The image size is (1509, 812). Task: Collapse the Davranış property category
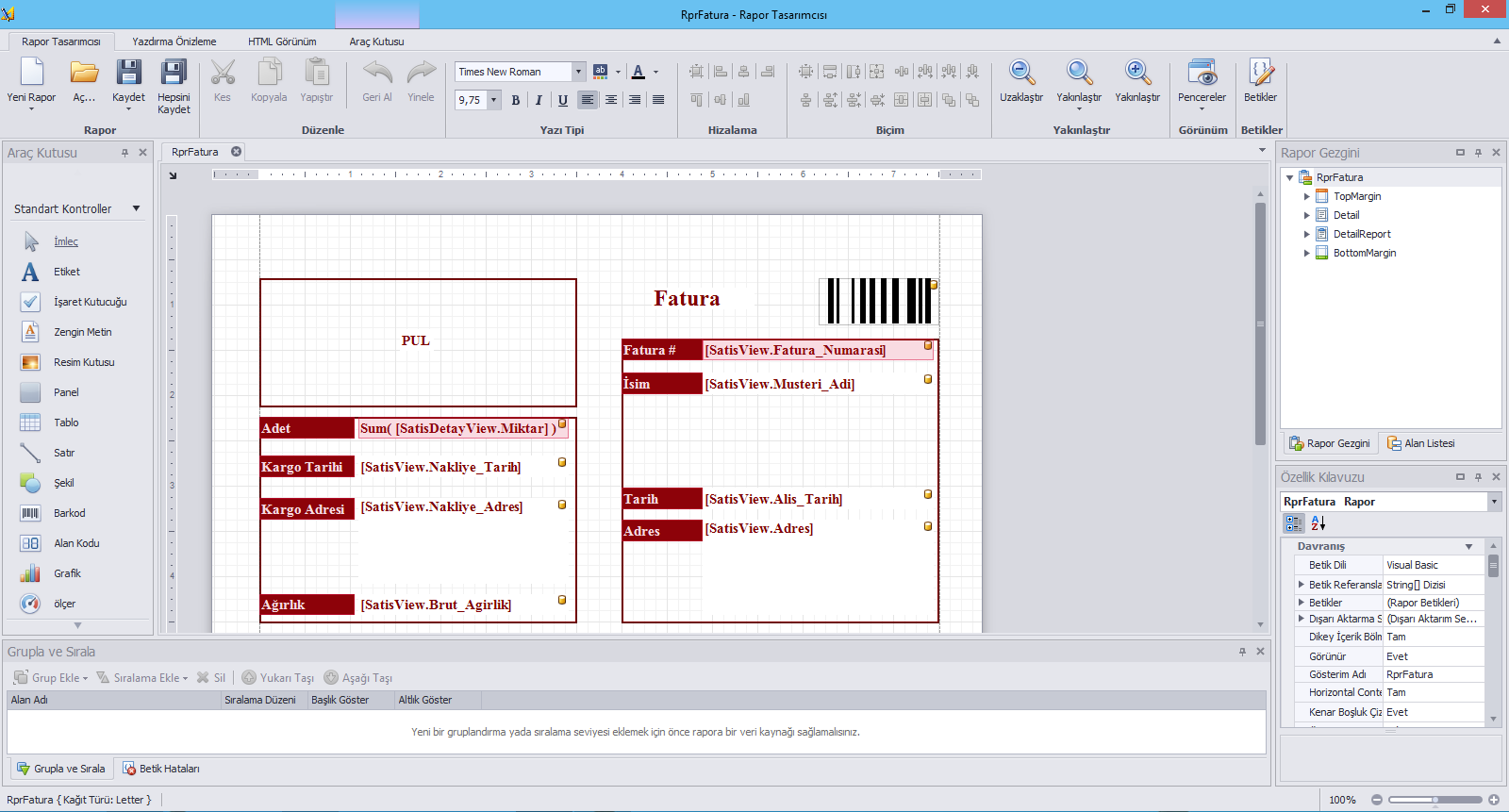point(1468,547)
